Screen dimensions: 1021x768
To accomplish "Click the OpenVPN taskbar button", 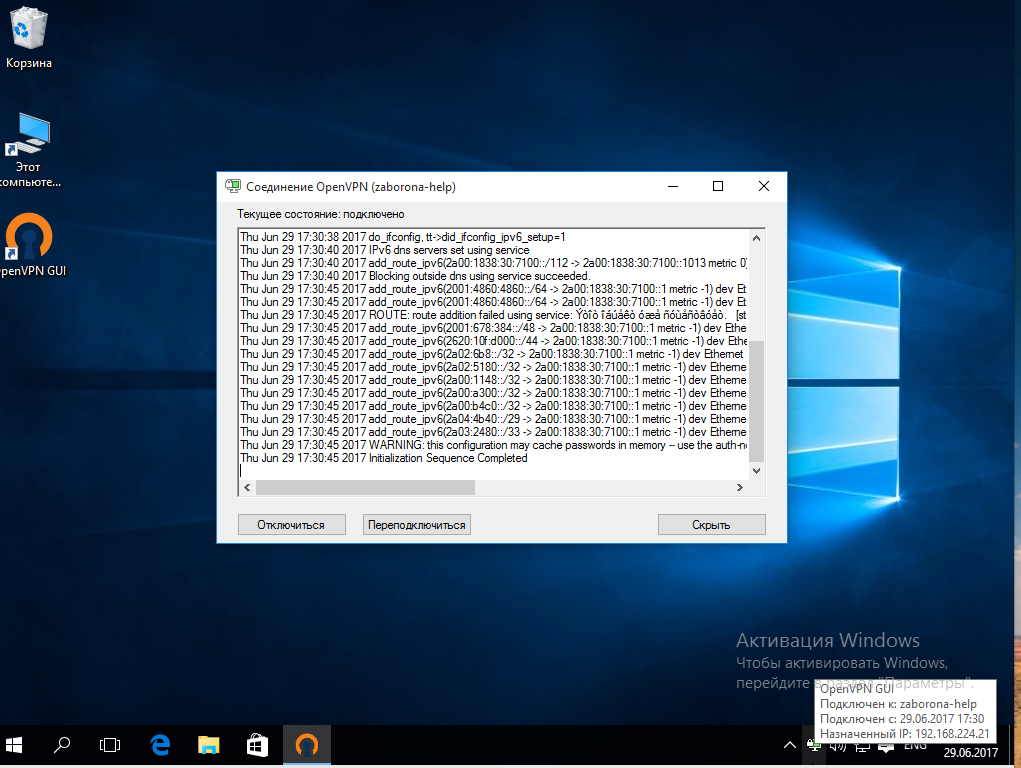I will pos(307,745).
